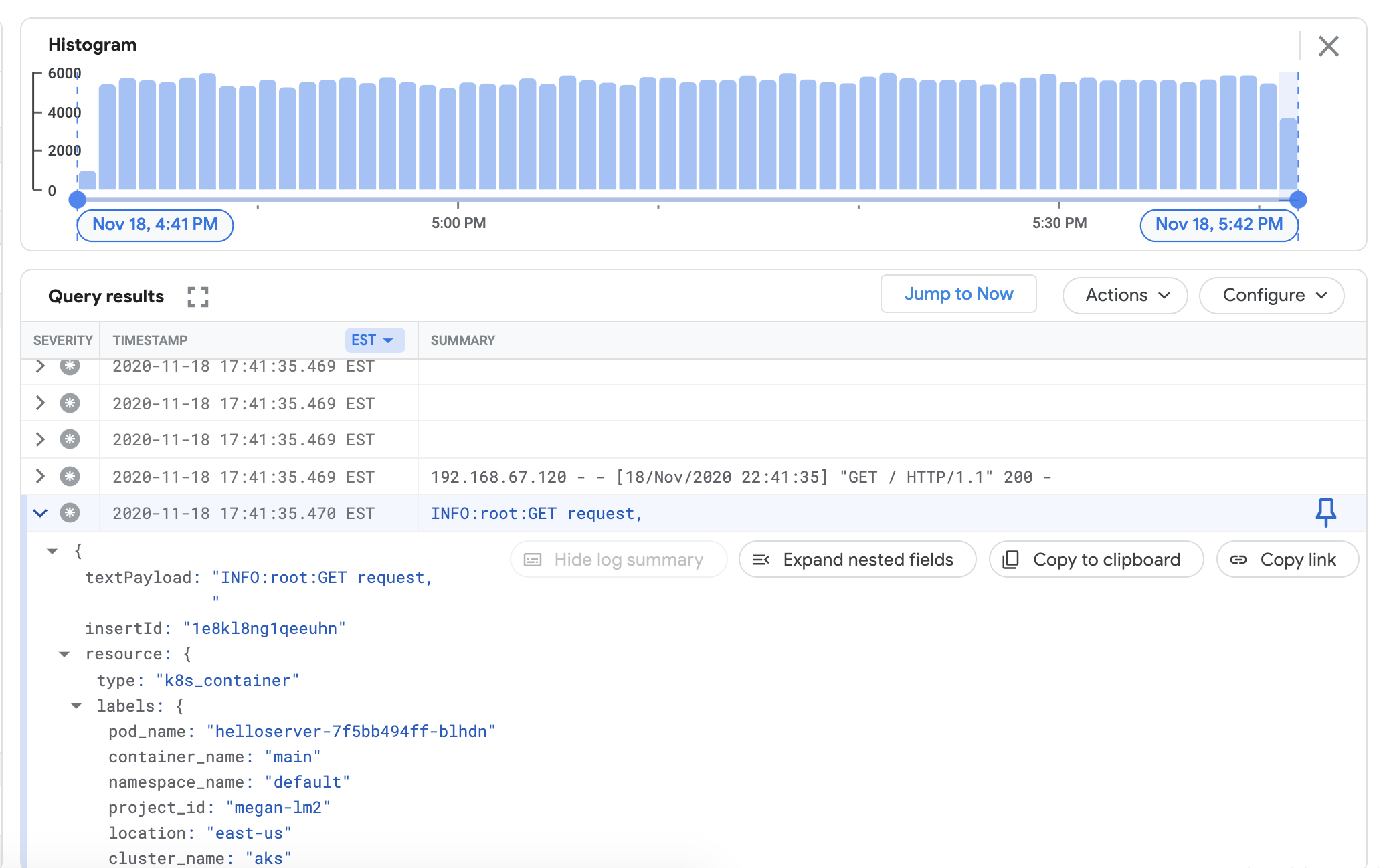
Task: Click the copy to clipboard icon
Action: coord(1011,559)
